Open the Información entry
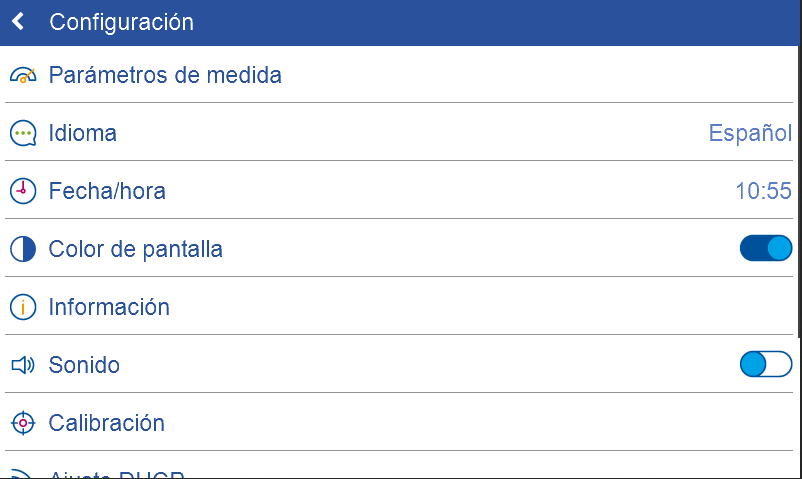Image resolution: width=802 pixels, height=479 pixels. 109,307
